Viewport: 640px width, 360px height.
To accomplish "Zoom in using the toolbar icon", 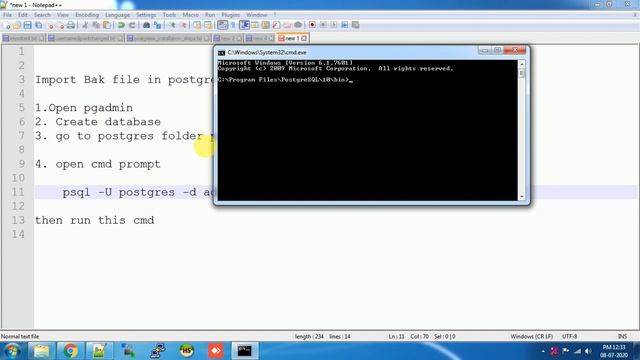I will coord(172,25).
